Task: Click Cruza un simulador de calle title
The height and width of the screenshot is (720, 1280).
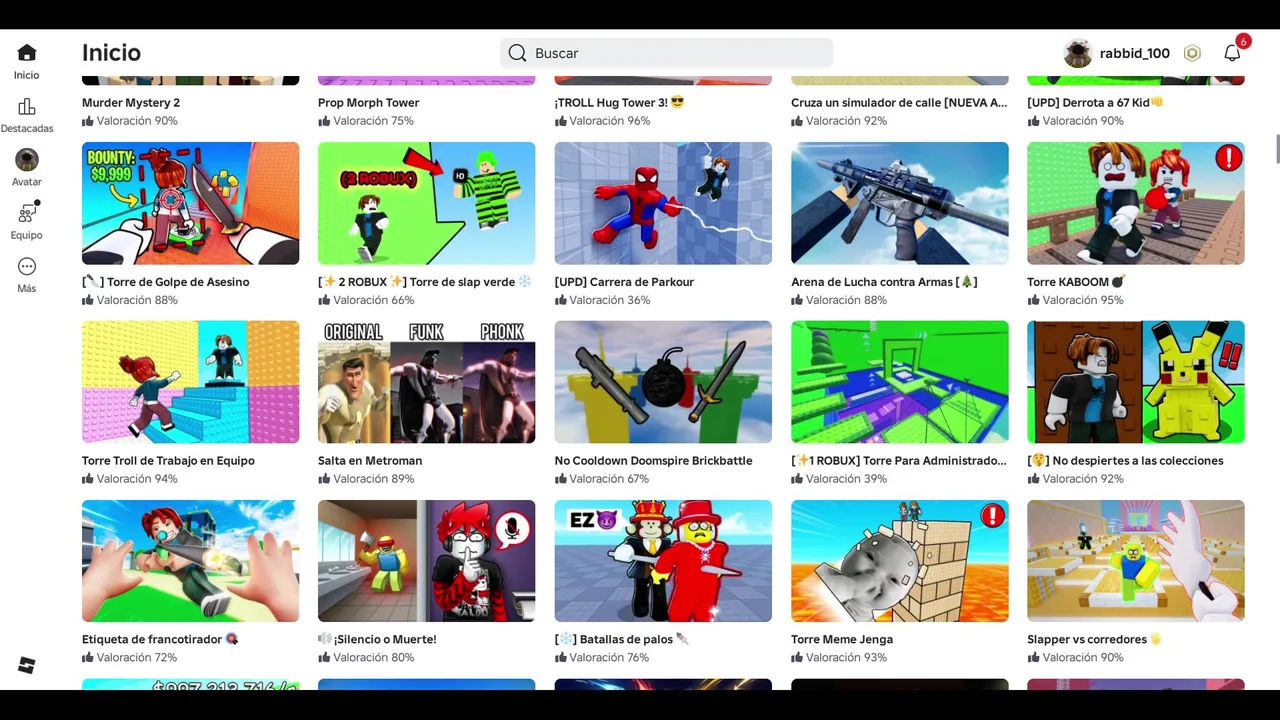Action: [899, 102]
